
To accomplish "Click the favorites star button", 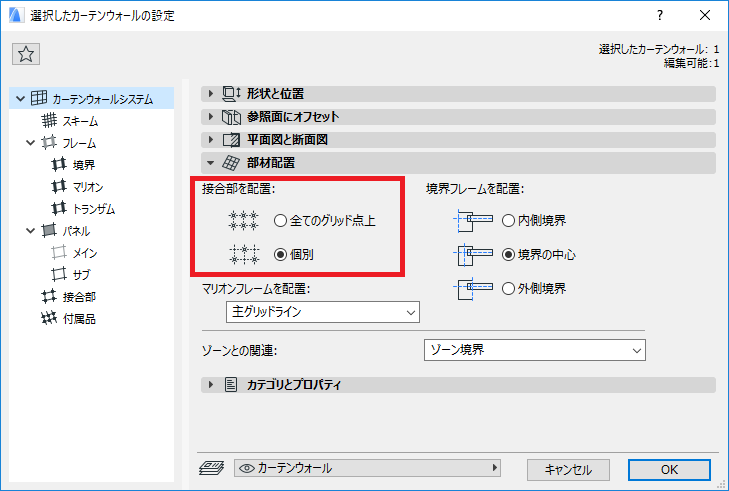I will [x=26, y=54].
